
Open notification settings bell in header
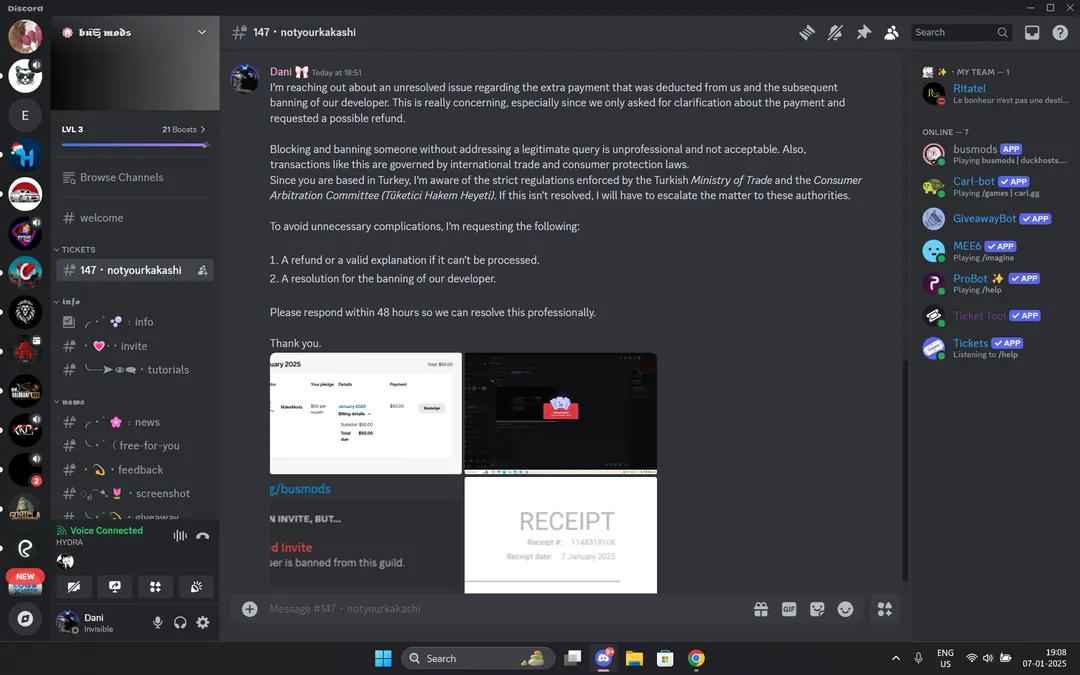[835, 32]
